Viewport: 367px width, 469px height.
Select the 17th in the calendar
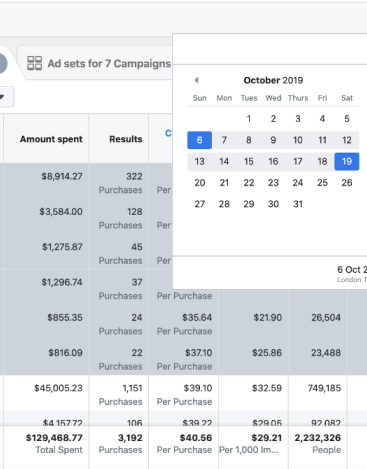[x=298, y=161]
